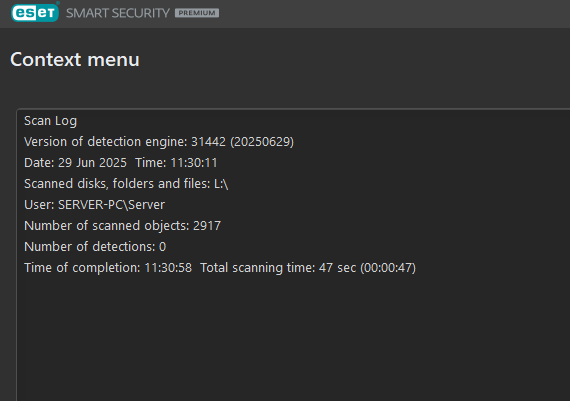Select the Scanned disks, folders and files line

point(126,184)
